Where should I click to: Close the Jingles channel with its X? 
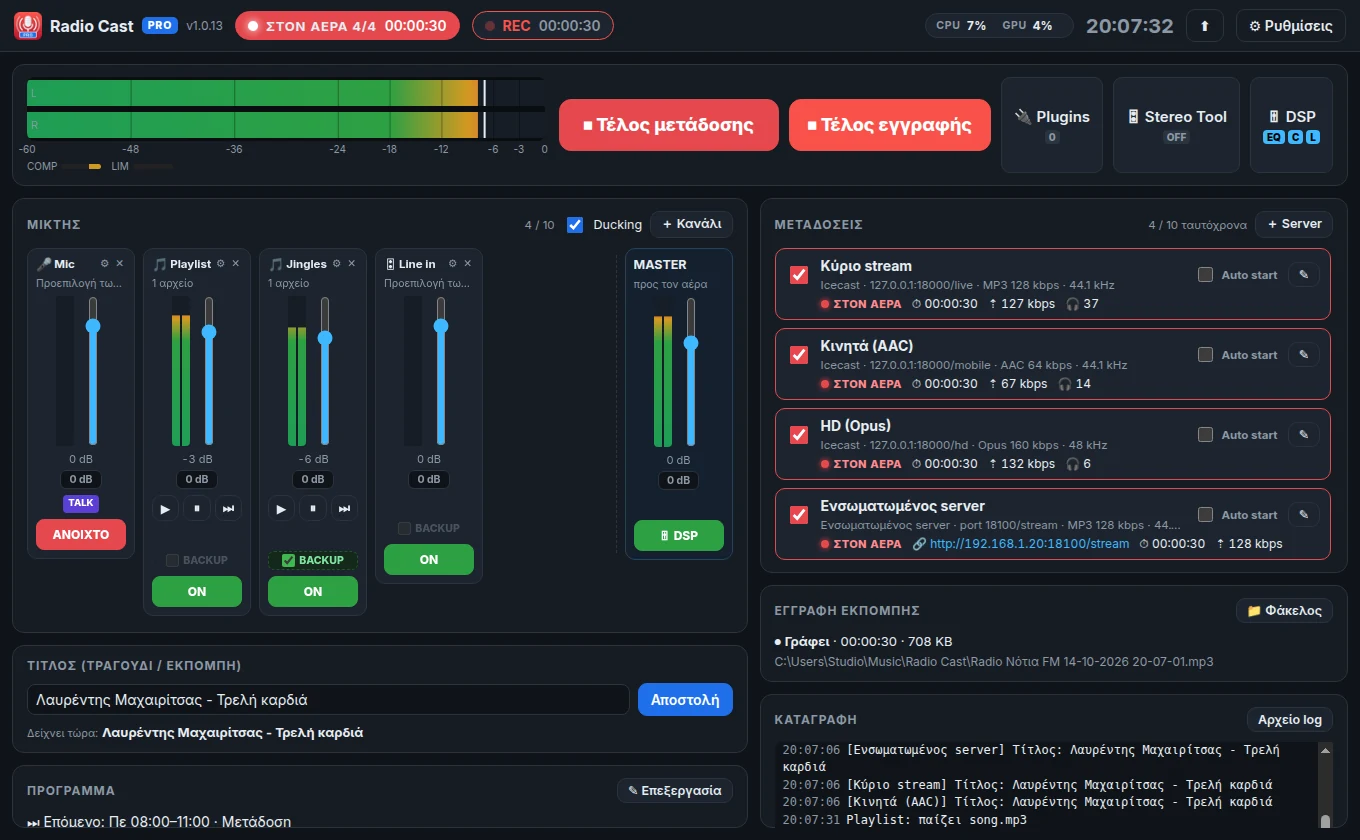[352, 264]
